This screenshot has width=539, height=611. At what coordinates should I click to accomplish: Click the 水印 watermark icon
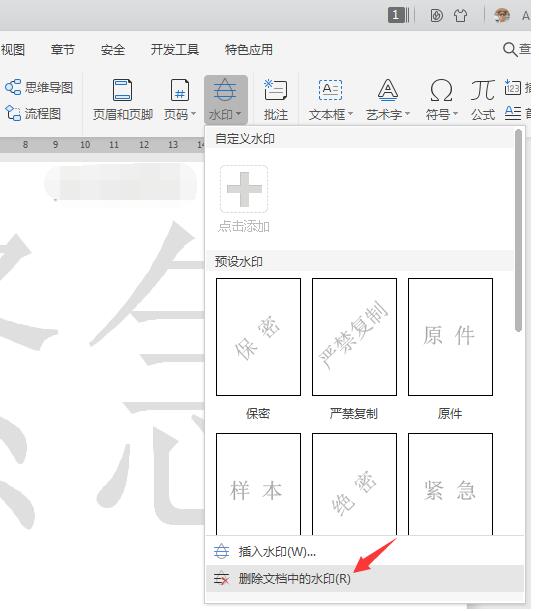coord(225,90)
